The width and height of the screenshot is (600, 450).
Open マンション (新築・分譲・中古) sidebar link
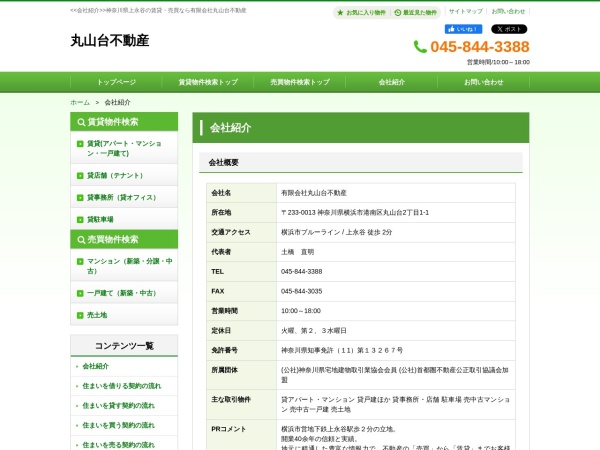coord(124,266)
